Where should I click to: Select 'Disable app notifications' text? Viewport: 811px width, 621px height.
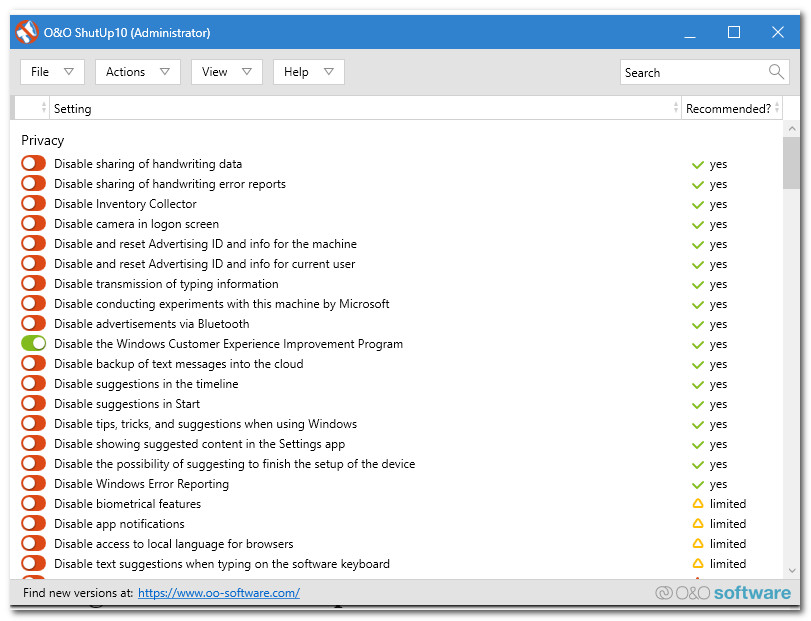point(119,524)
